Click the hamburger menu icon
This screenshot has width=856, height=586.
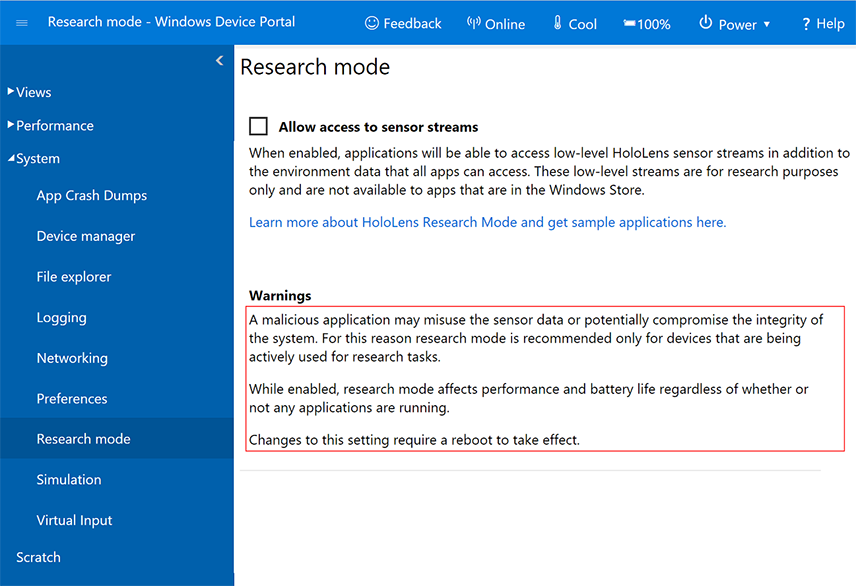pyautogui.click(x=20, y=22)
